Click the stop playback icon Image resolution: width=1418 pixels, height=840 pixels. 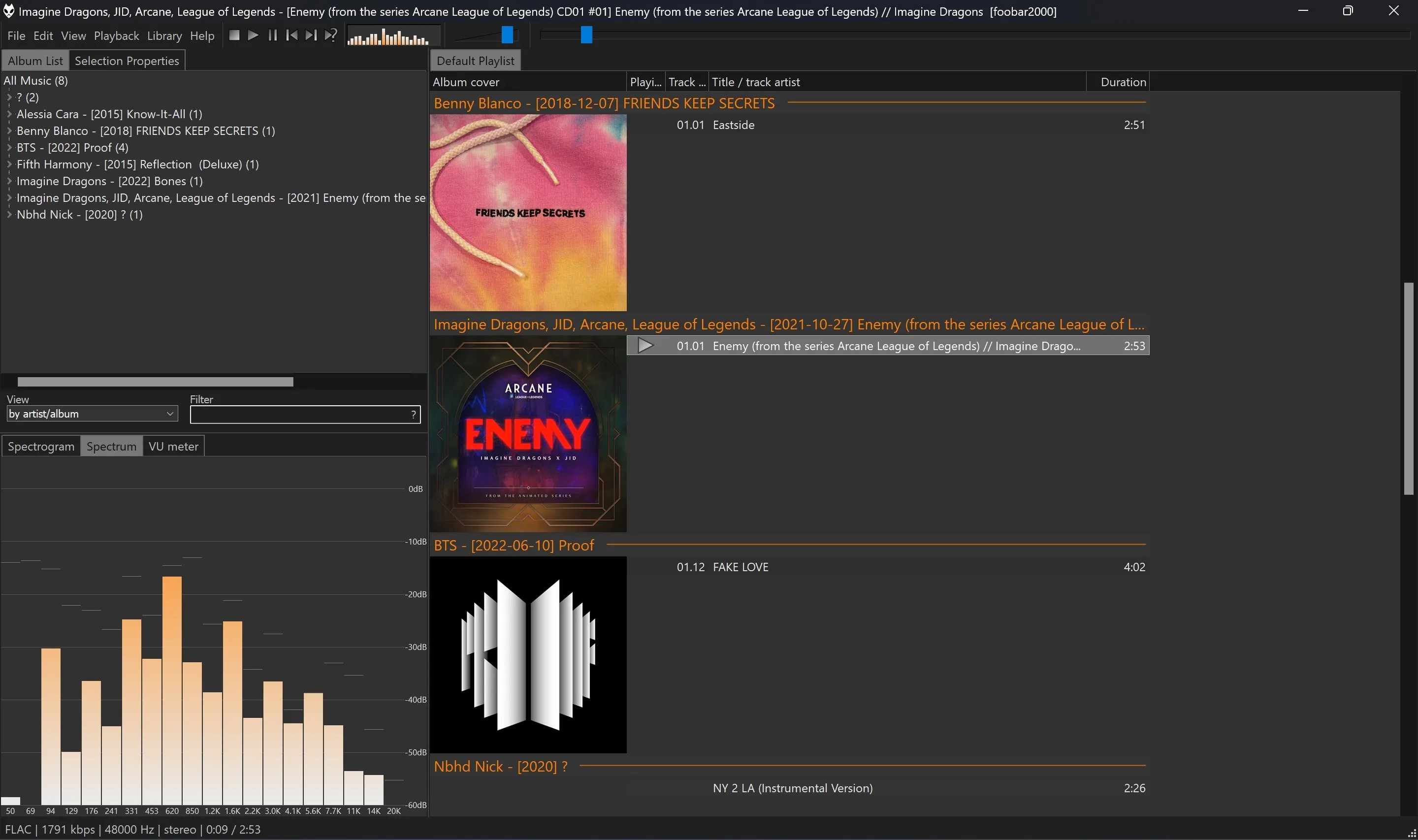tap(234, 34)
